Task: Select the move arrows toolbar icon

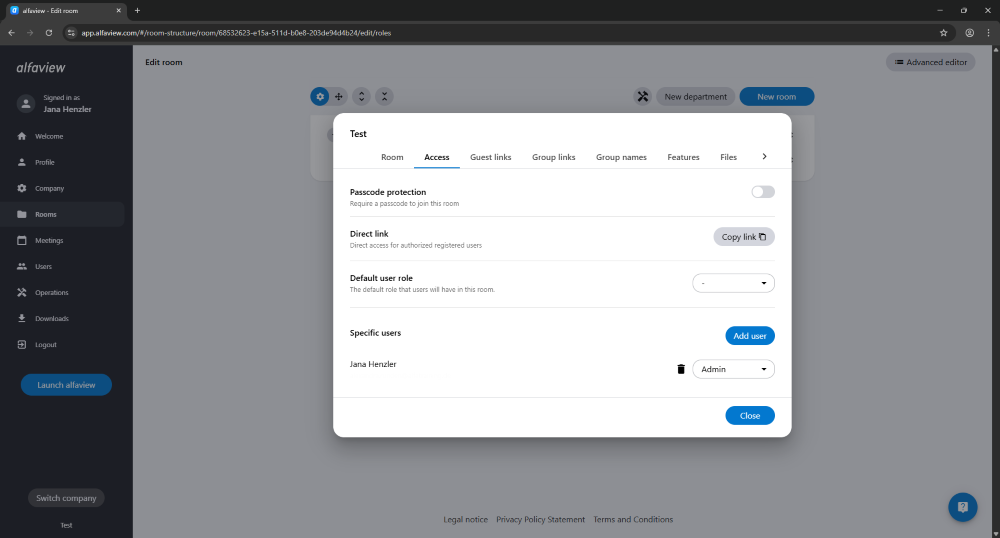Action: [339, 96]
